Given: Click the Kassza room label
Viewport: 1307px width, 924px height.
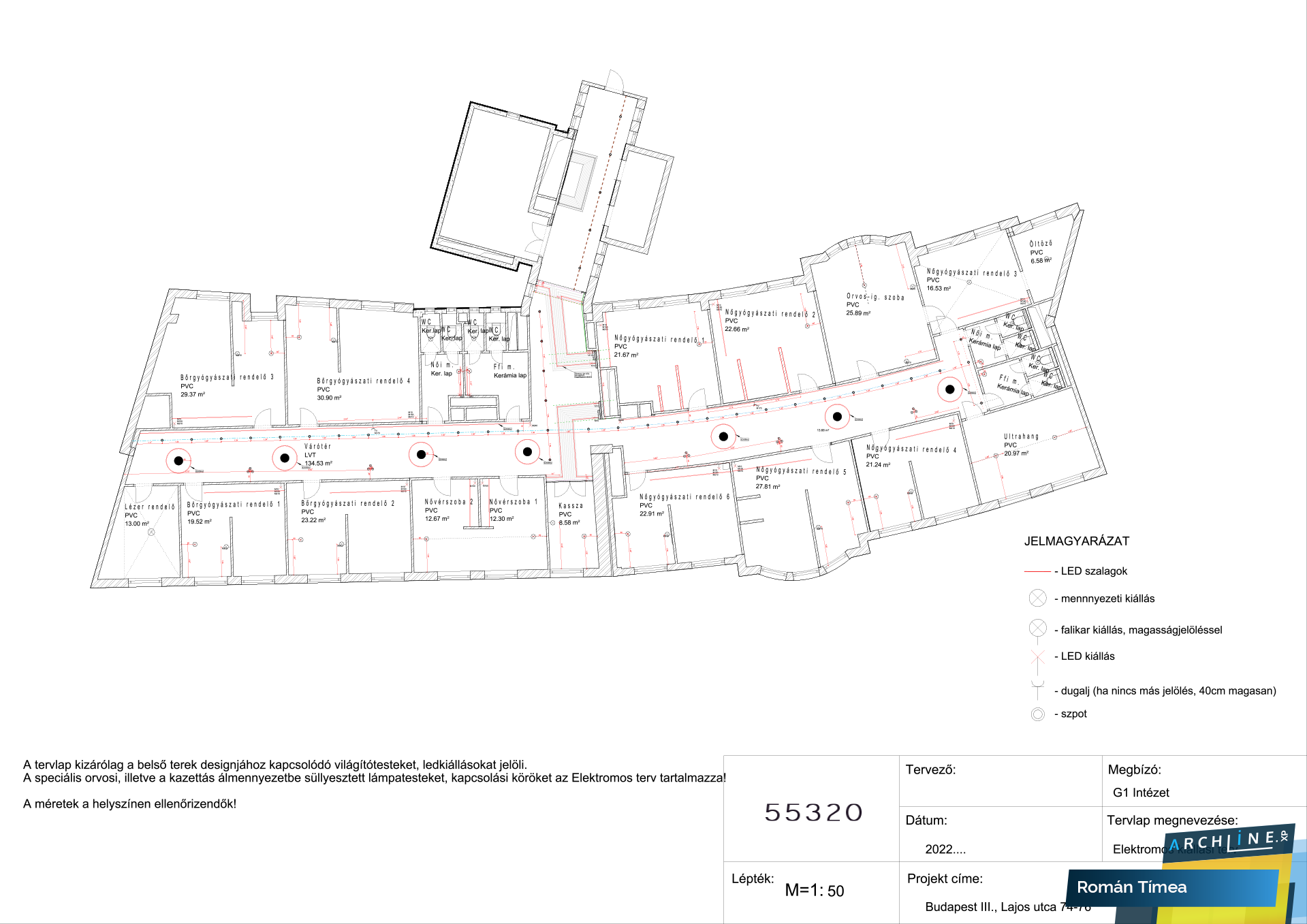Looking at the screenshot, I should click(x=571, y=506).
